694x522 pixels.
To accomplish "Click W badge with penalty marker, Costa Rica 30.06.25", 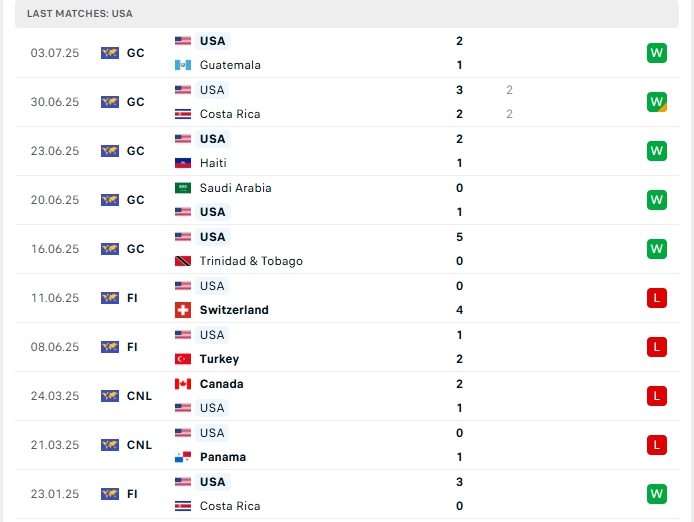I will 656,102.
